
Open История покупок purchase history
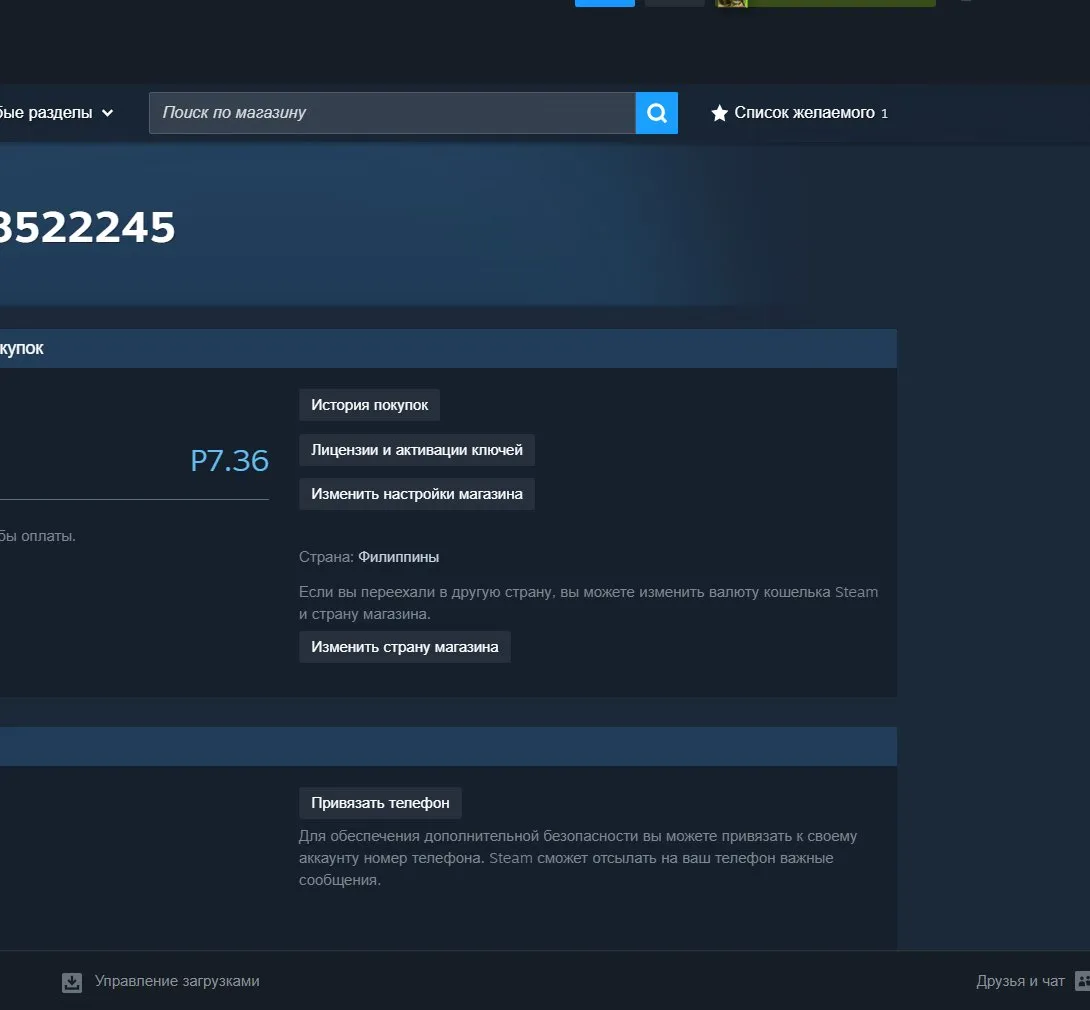(x=369, y=405)
